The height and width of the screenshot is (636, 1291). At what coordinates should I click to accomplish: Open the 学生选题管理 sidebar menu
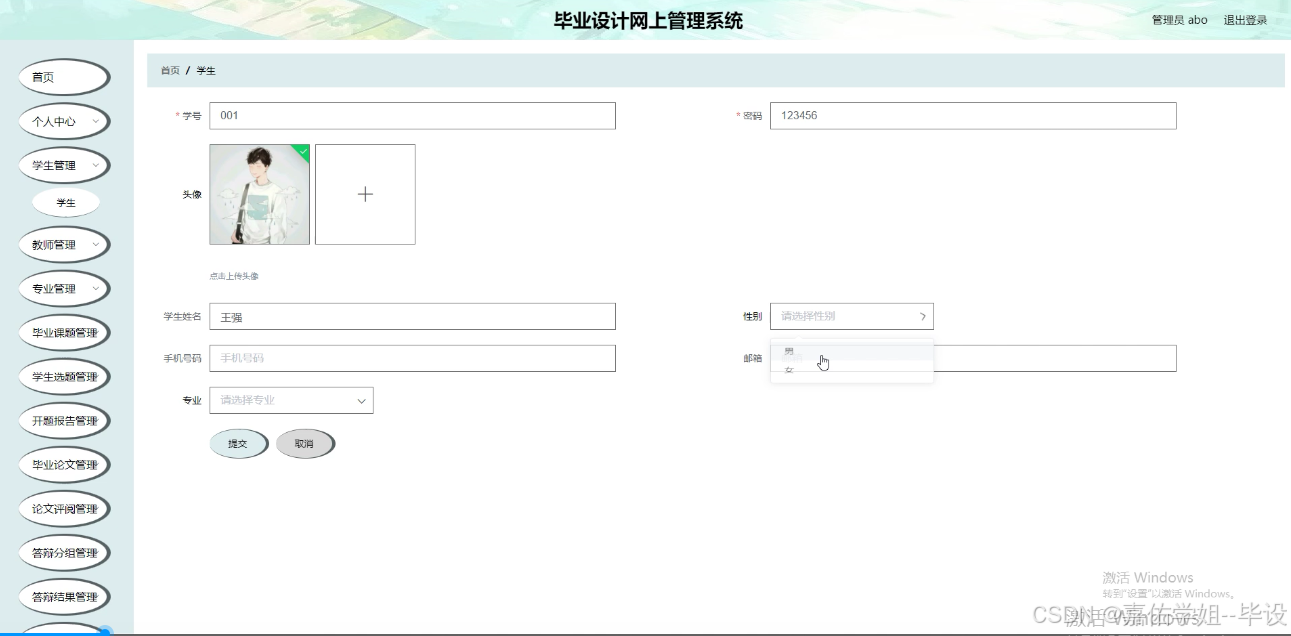[64, 376]
